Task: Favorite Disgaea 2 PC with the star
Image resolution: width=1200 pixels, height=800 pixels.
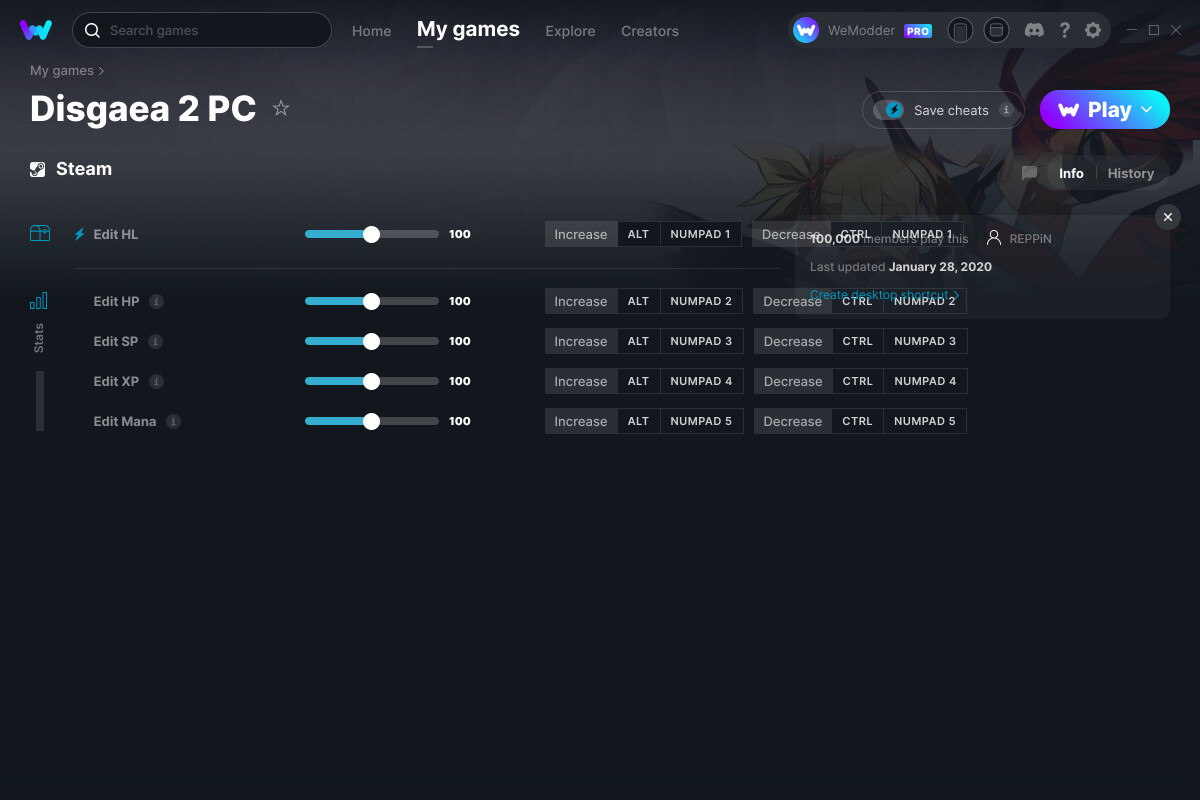Action: pyautogui.click(x=281, y=108)
